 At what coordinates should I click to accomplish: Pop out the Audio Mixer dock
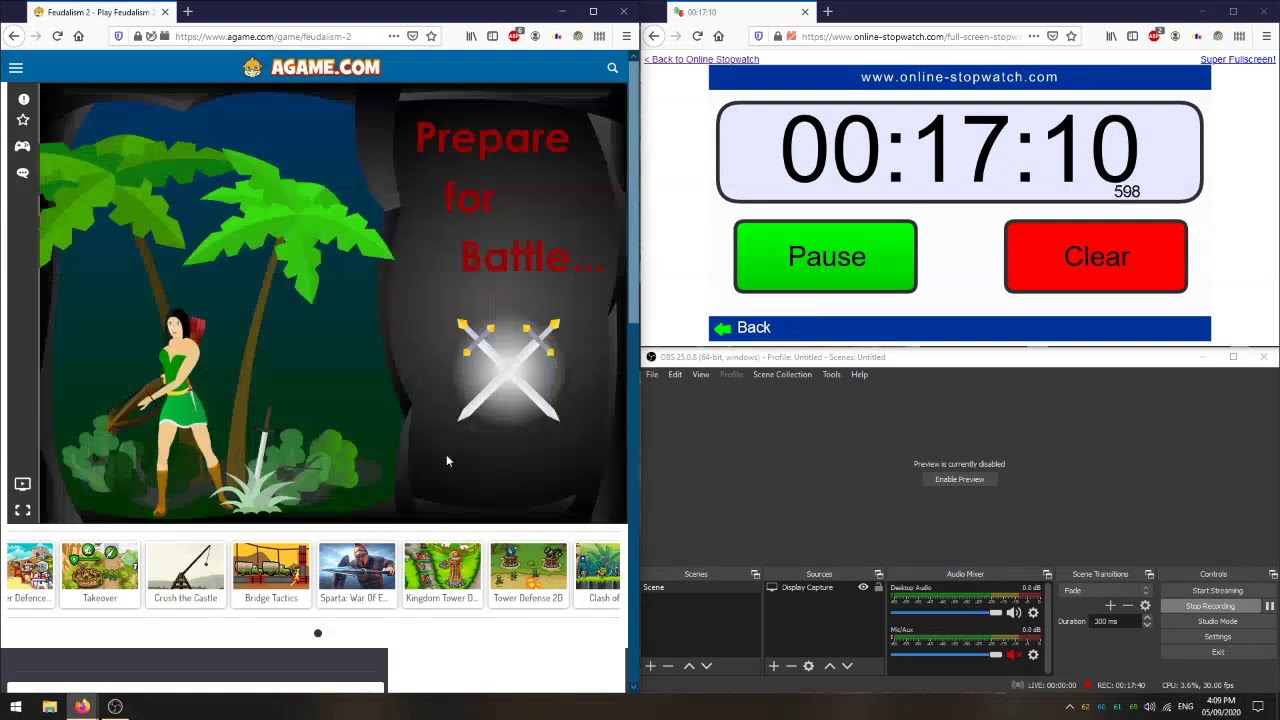pyautogui.click(x=1047, y=574)
